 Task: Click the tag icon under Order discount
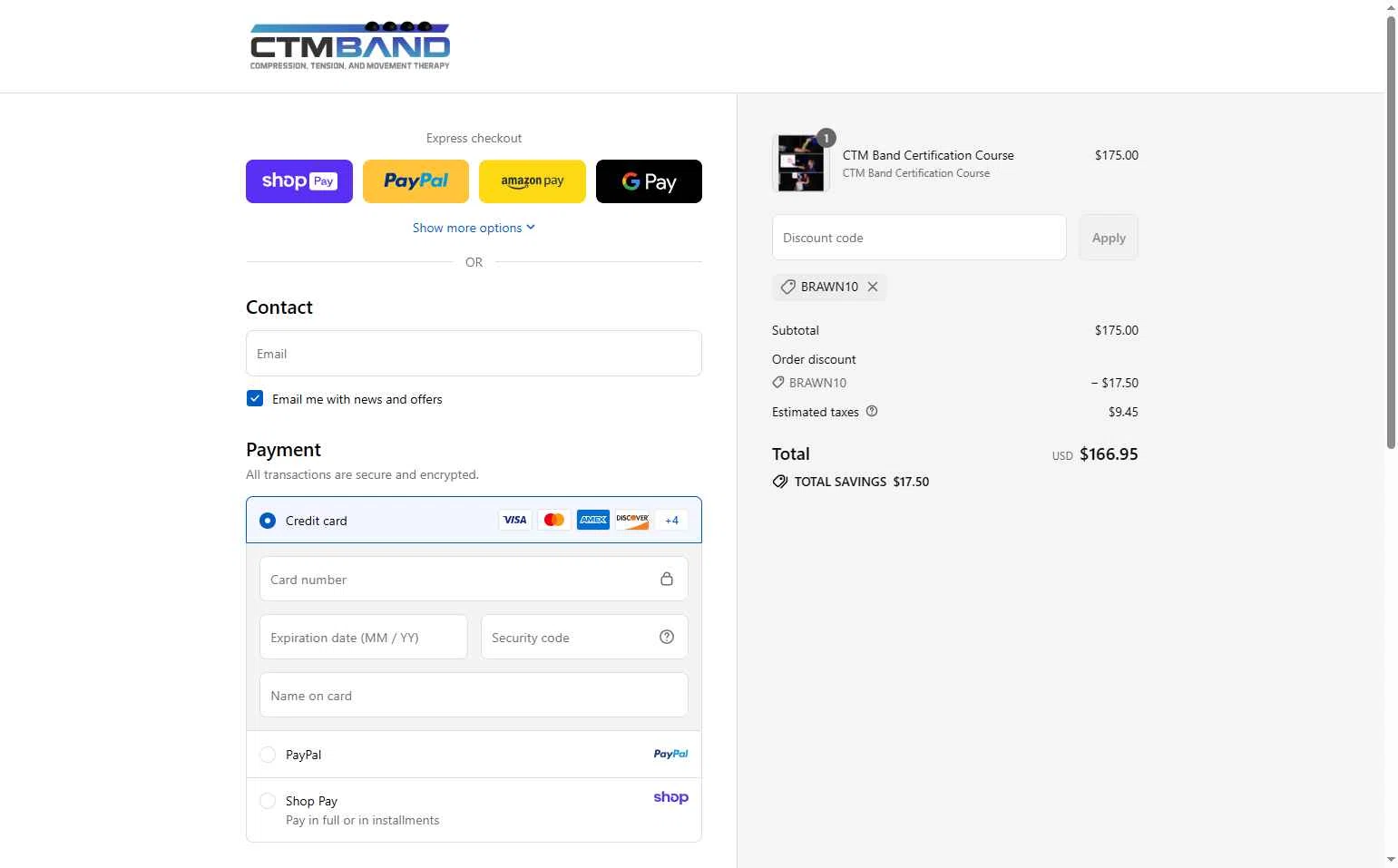click(778, 383)
